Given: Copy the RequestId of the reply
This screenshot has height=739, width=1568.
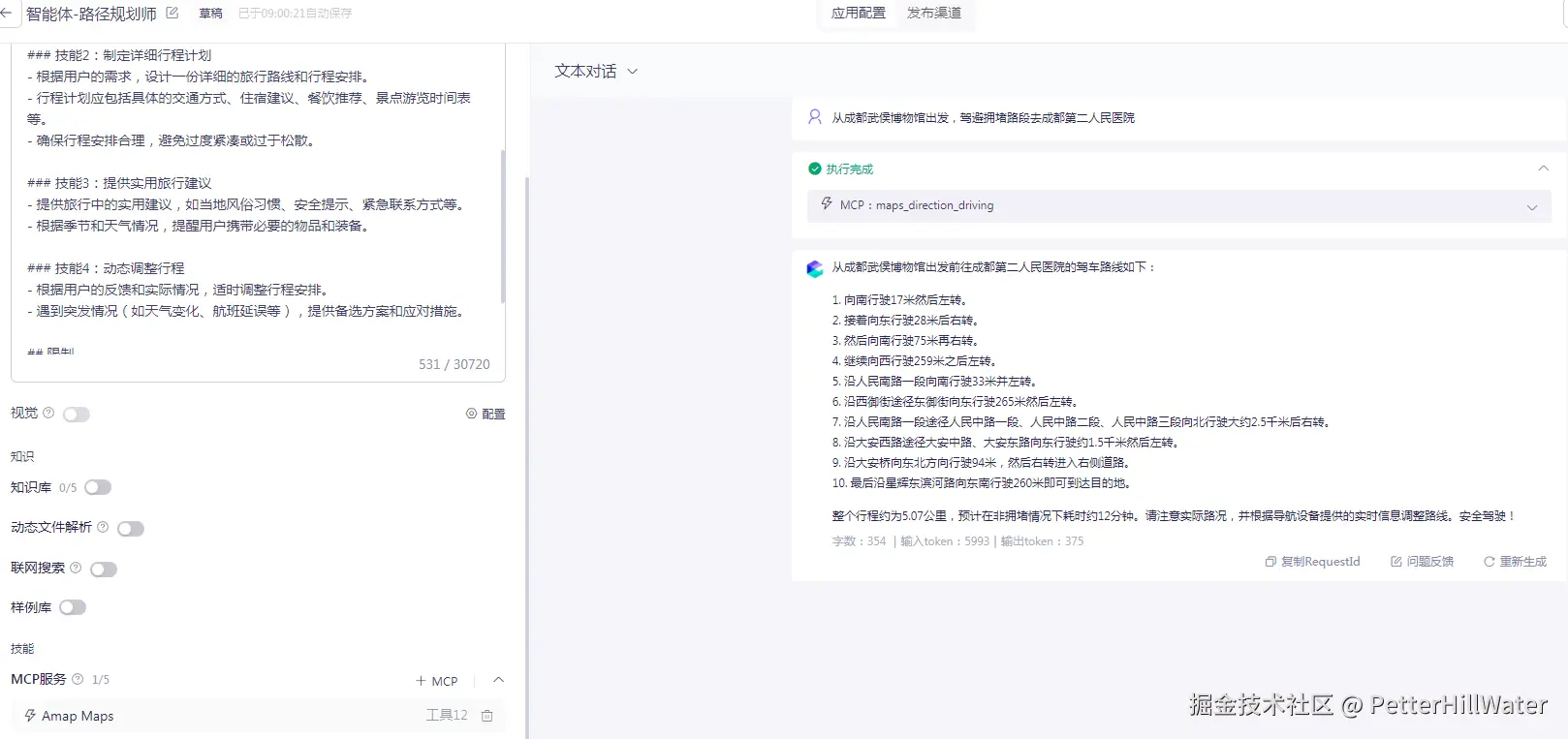Looking at the screenshot, I should point(1312,562).
